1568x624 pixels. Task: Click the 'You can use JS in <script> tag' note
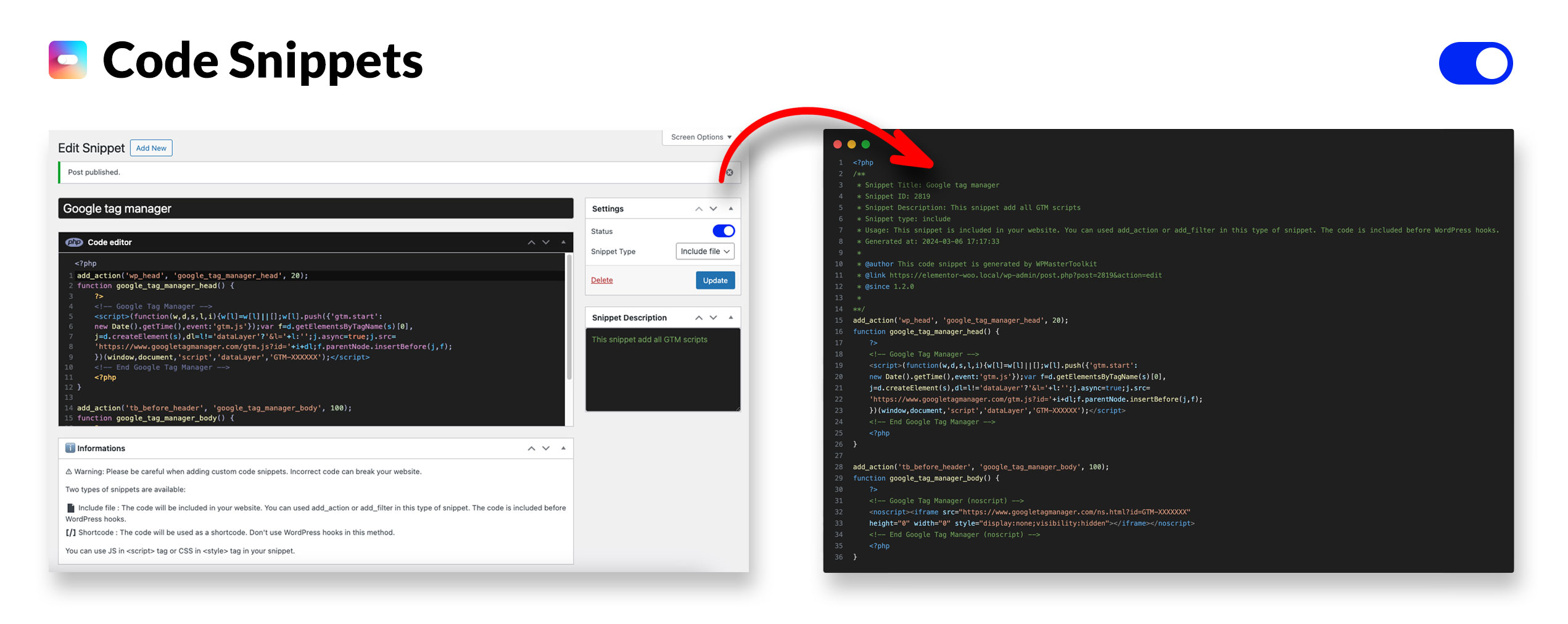[180, 551]
